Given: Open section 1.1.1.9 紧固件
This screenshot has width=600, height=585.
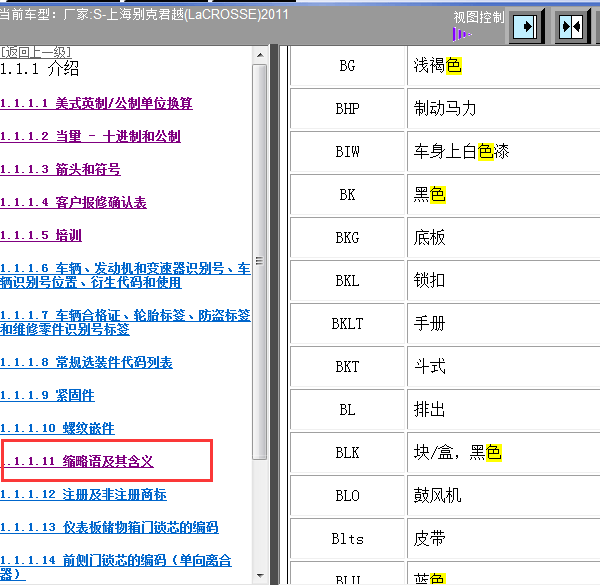Looking at the screenshot, I should pyautogui.click(x=47, y=395).
